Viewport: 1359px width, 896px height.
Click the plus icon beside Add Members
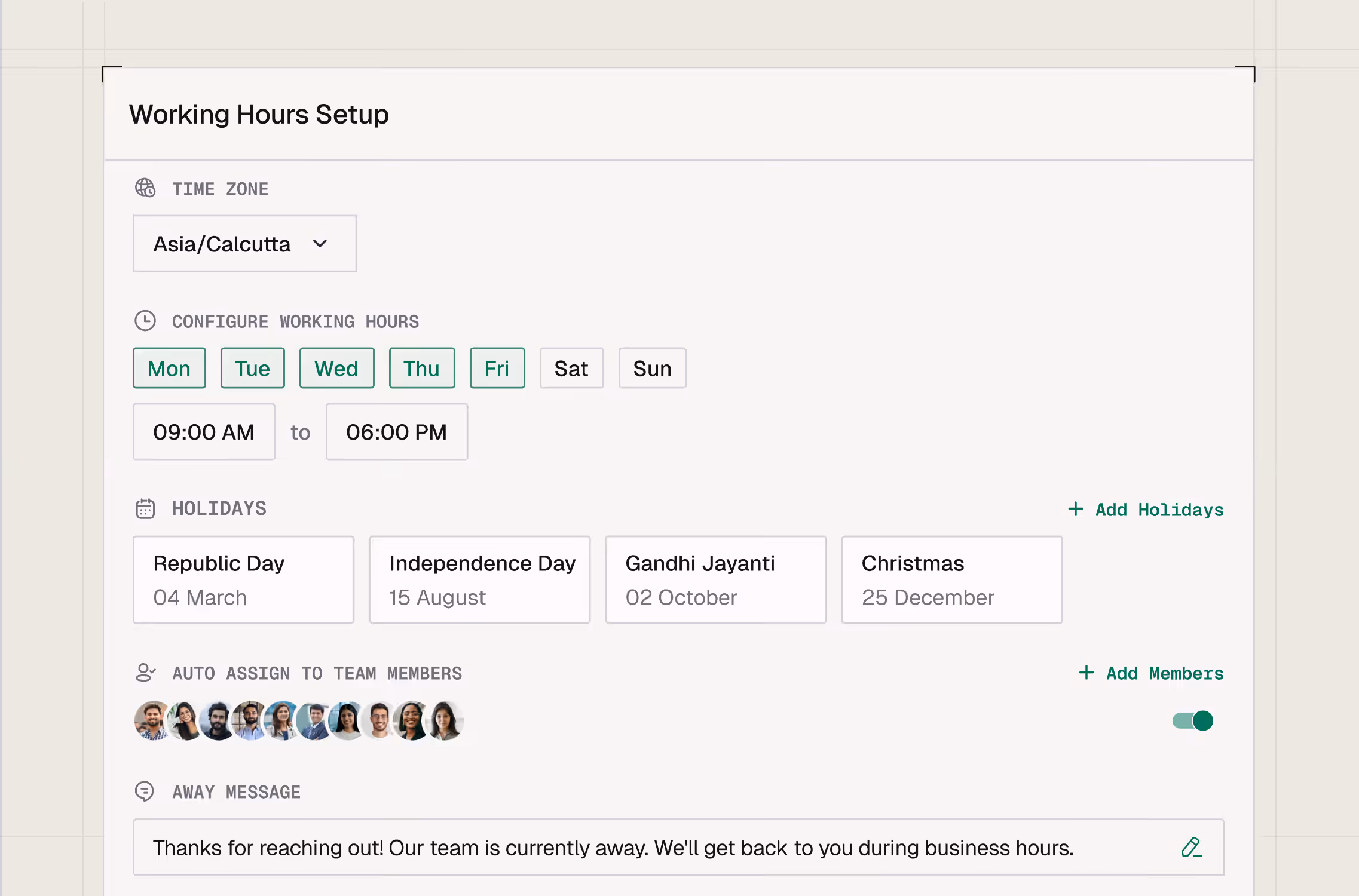[x=1086, y=673]
